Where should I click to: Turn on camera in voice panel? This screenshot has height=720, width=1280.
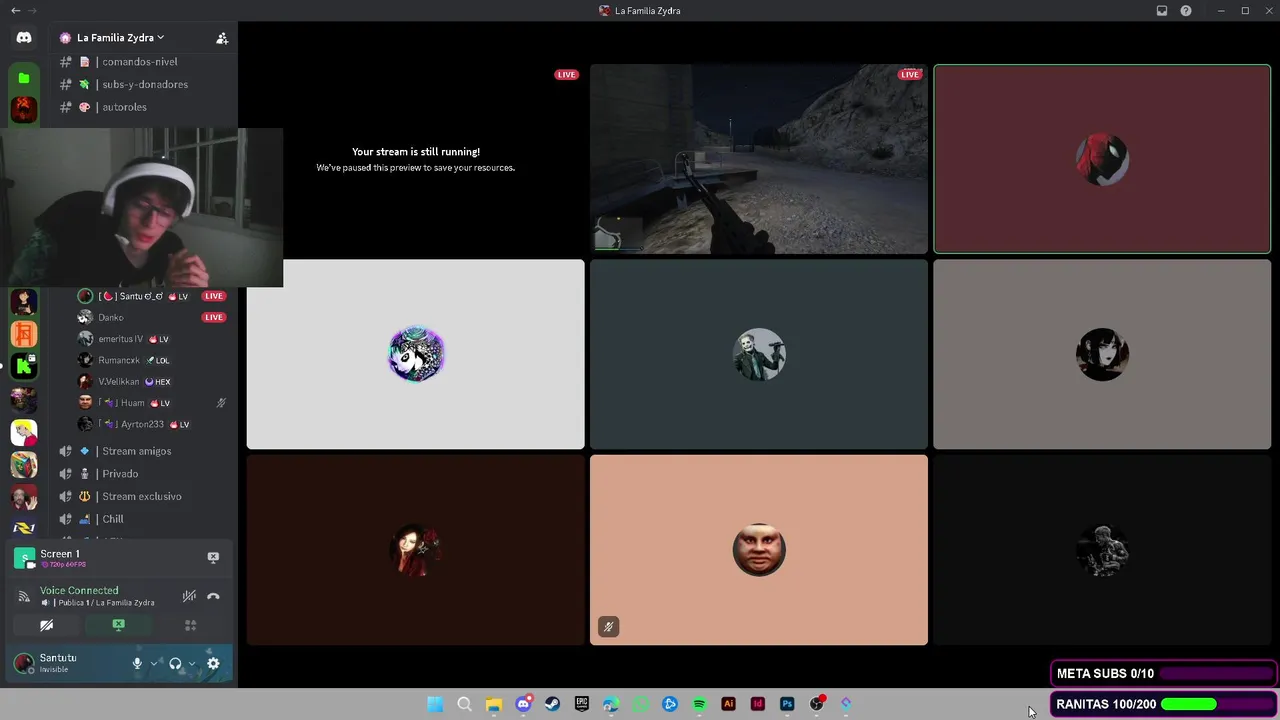(46, 625)
